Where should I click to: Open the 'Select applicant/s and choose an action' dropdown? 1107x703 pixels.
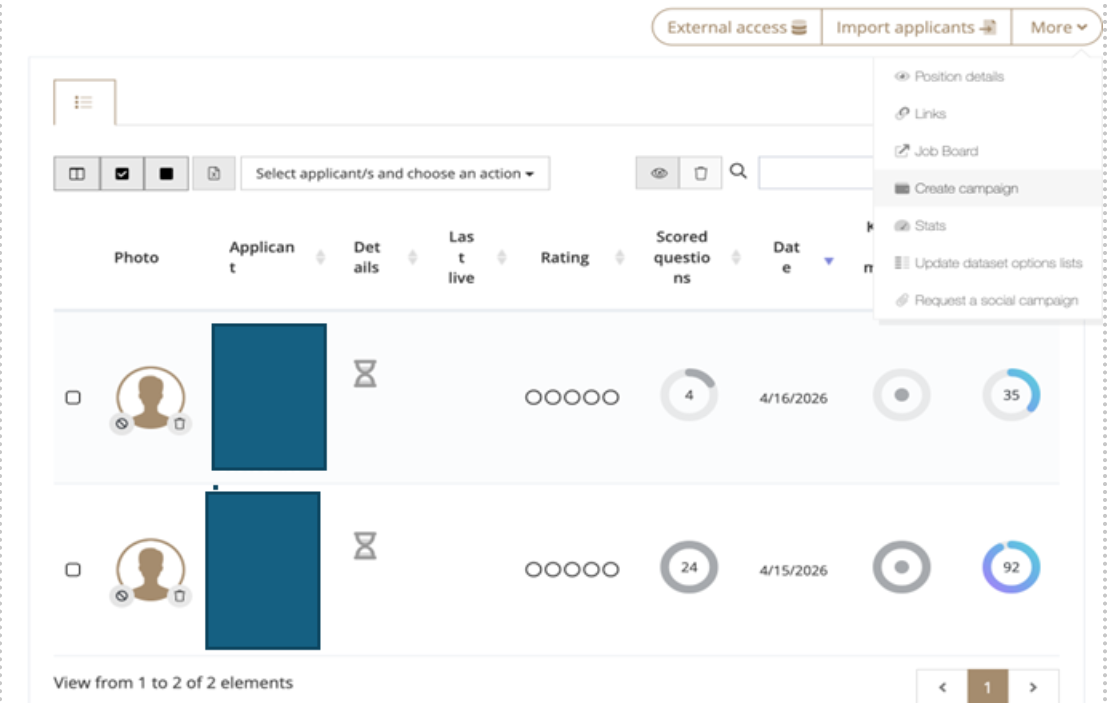click(x=395, y=174)
